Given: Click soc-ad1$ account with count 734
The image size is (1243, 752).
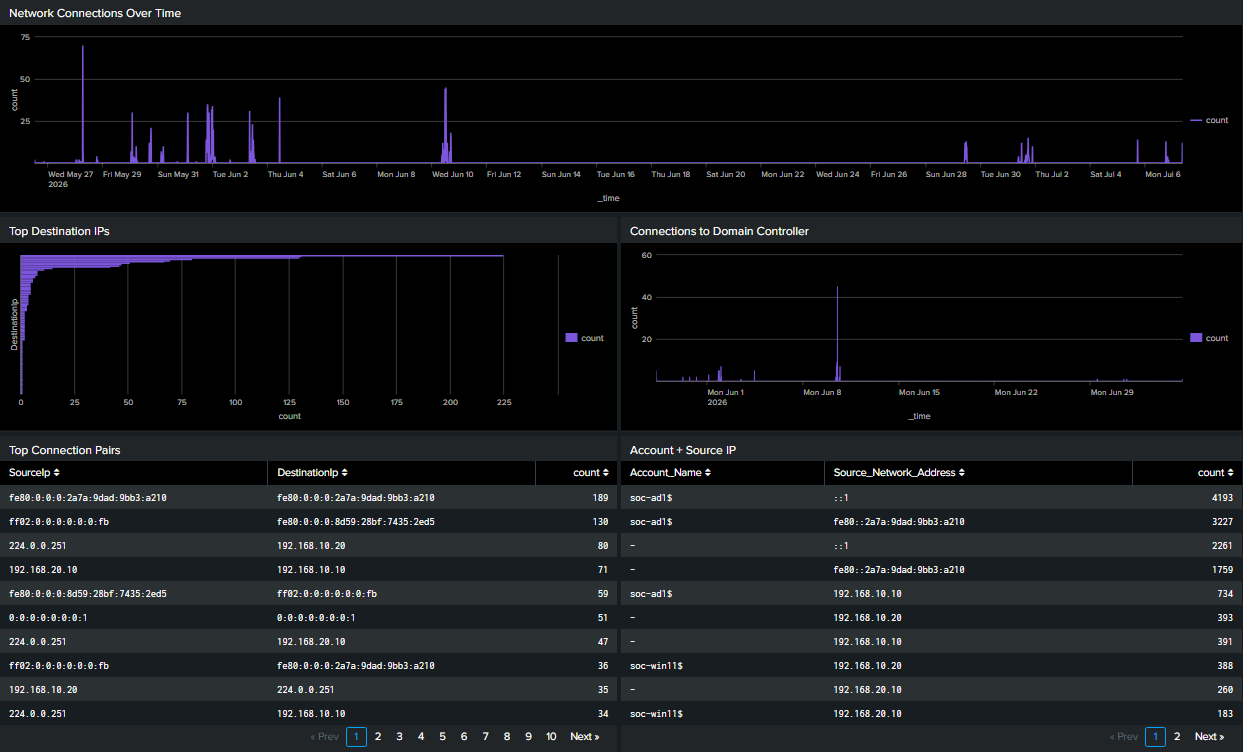Looking at the screenshot, I should coord(651,593).
